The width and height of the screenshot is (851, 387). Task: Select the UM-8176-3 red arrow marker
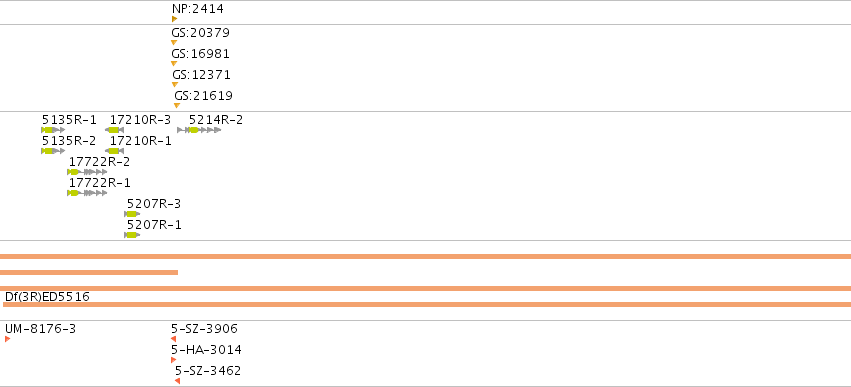pyautogui.click(x=8, y=339)
